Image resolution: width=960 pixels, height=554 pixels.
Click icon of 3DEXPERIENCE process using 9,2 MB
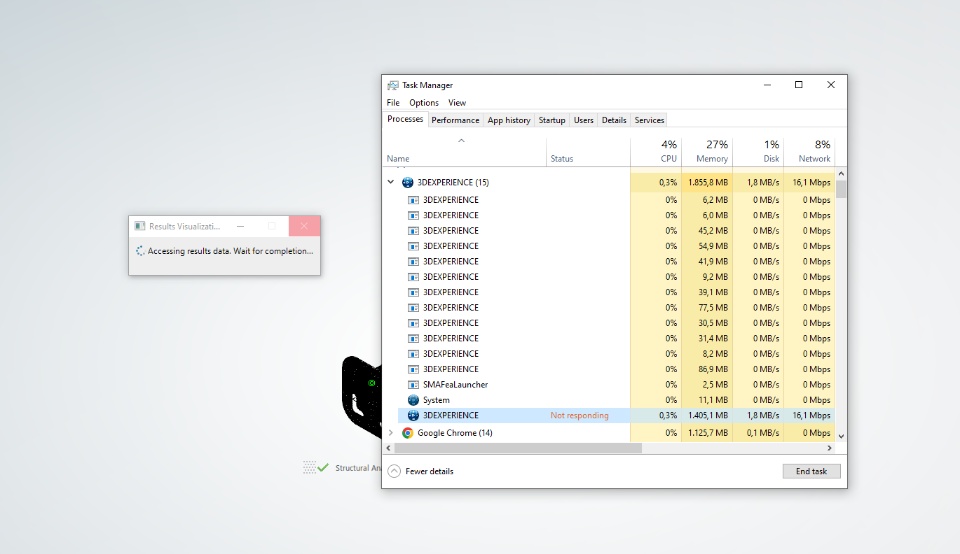413,277
